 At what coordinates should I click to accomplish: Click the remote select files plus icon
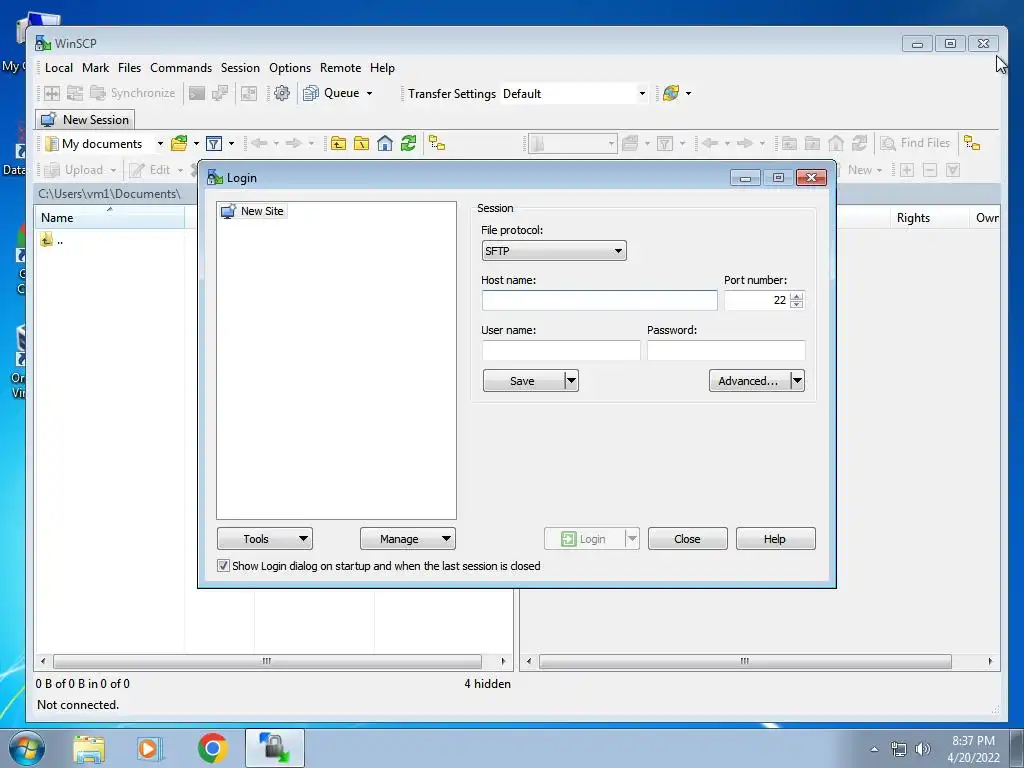(906, 170)
